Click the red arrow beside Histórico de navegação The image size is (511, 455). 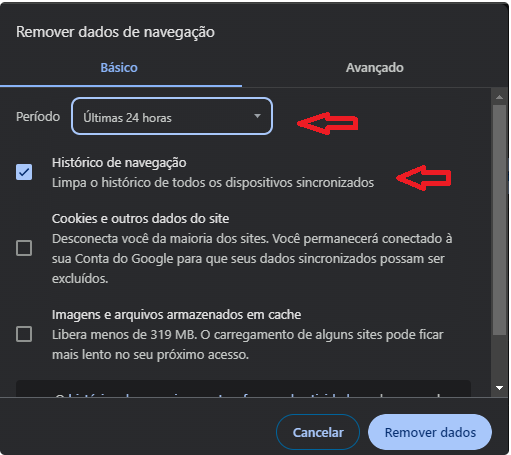click(x=424, y=178)
